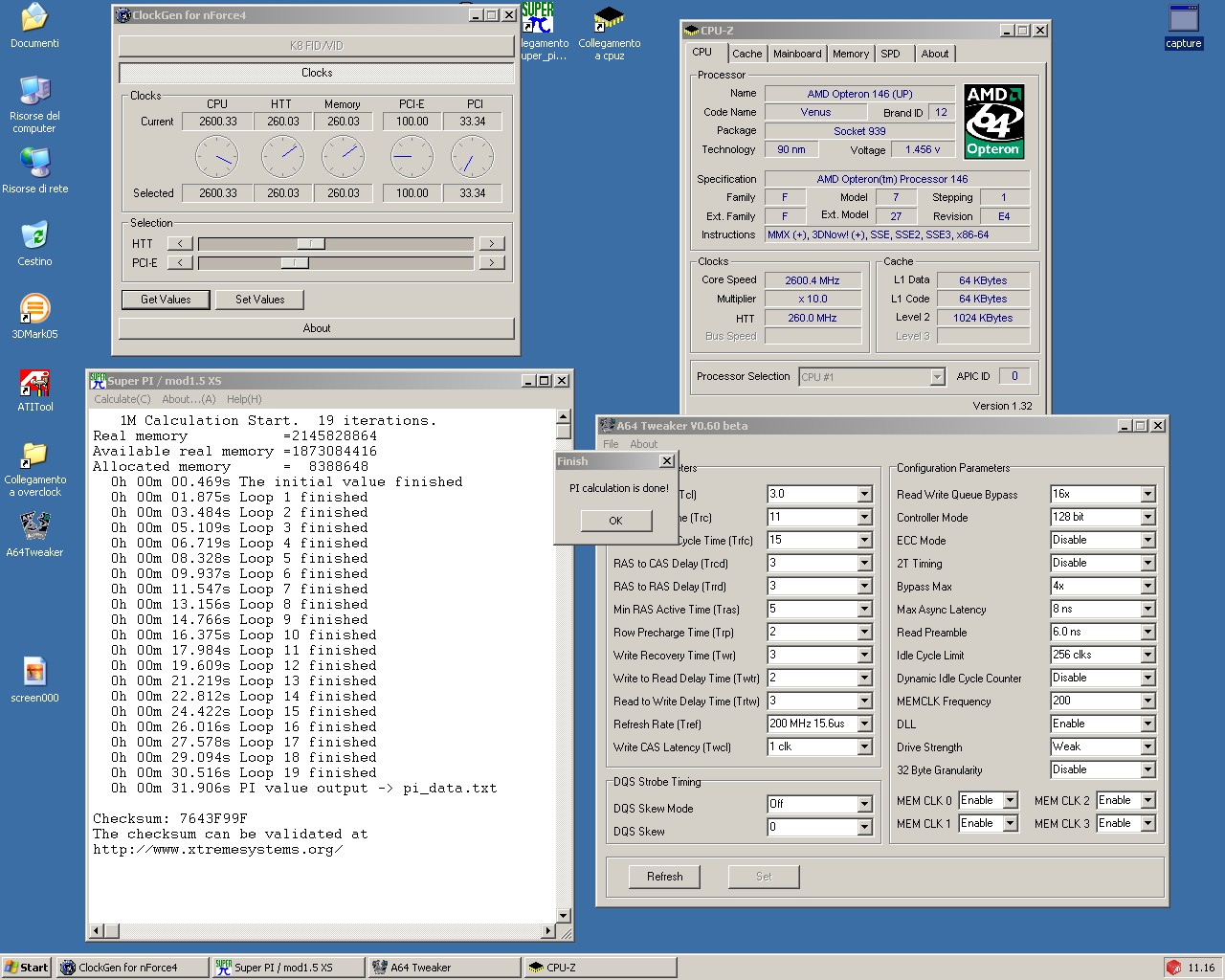The image size is (1225, 980).
Task: Click the system tray security icon
Action: 1173,968
